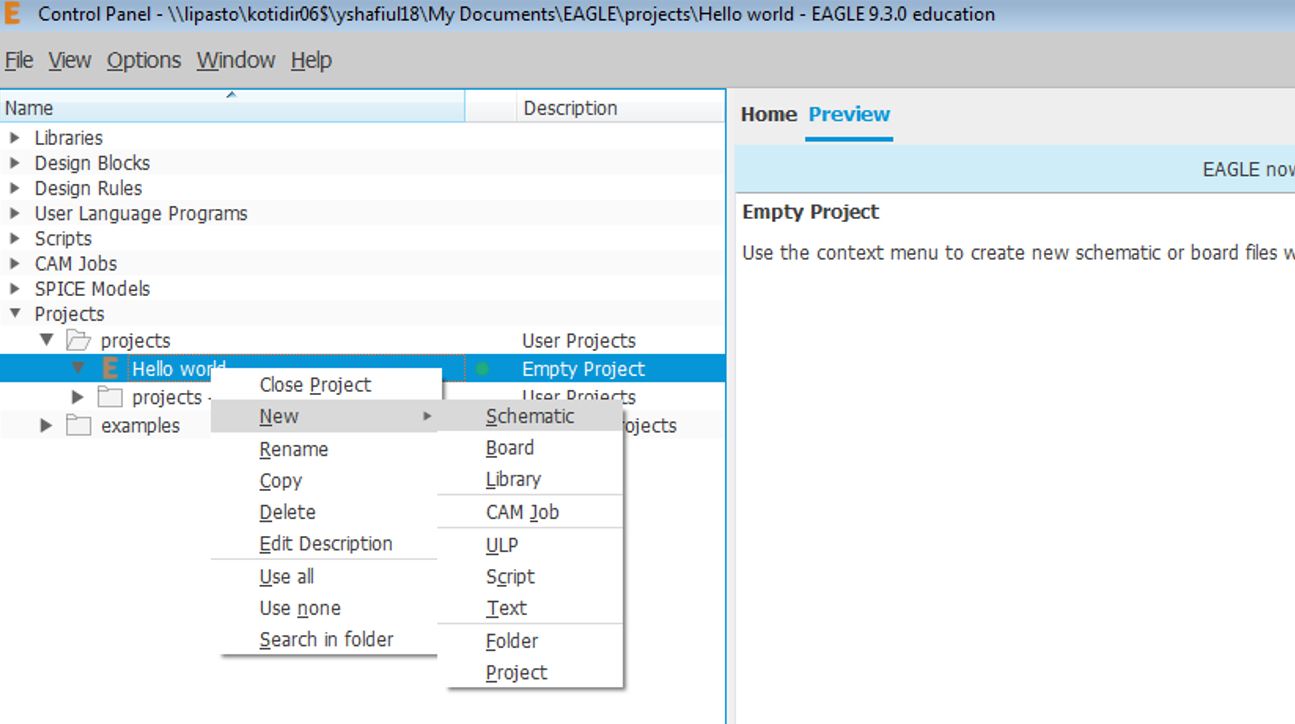
Task: Click the Hello world project E icon
Action: [111, 369]
